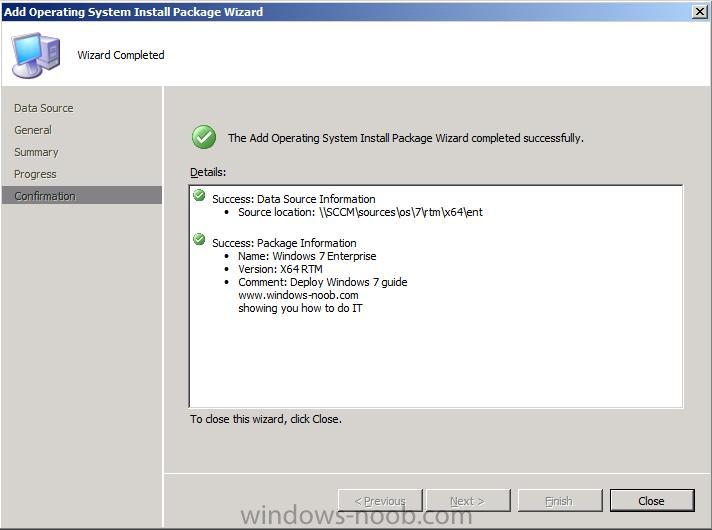Close the wizard via title bar X

700,11
